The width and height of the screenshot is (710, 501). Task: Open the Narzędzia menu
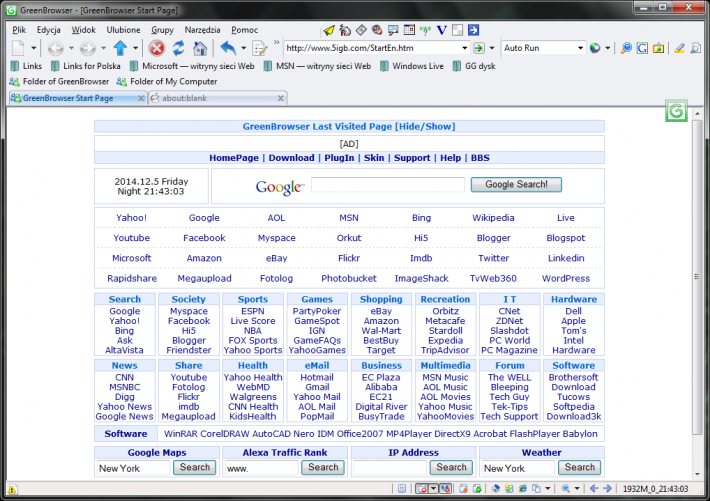tap(202, 30)
